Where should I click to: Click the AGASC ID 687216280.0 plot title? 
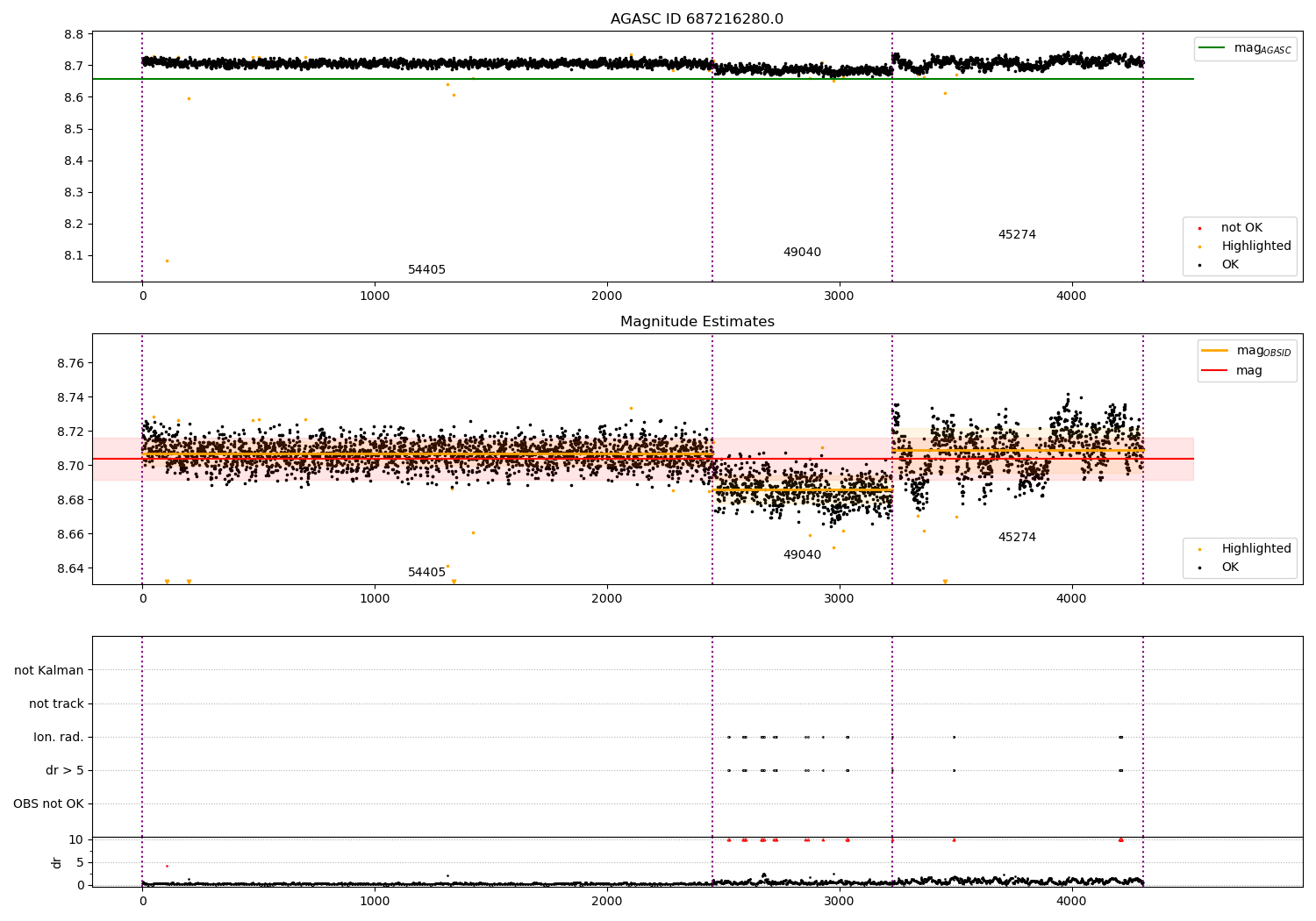697,19
